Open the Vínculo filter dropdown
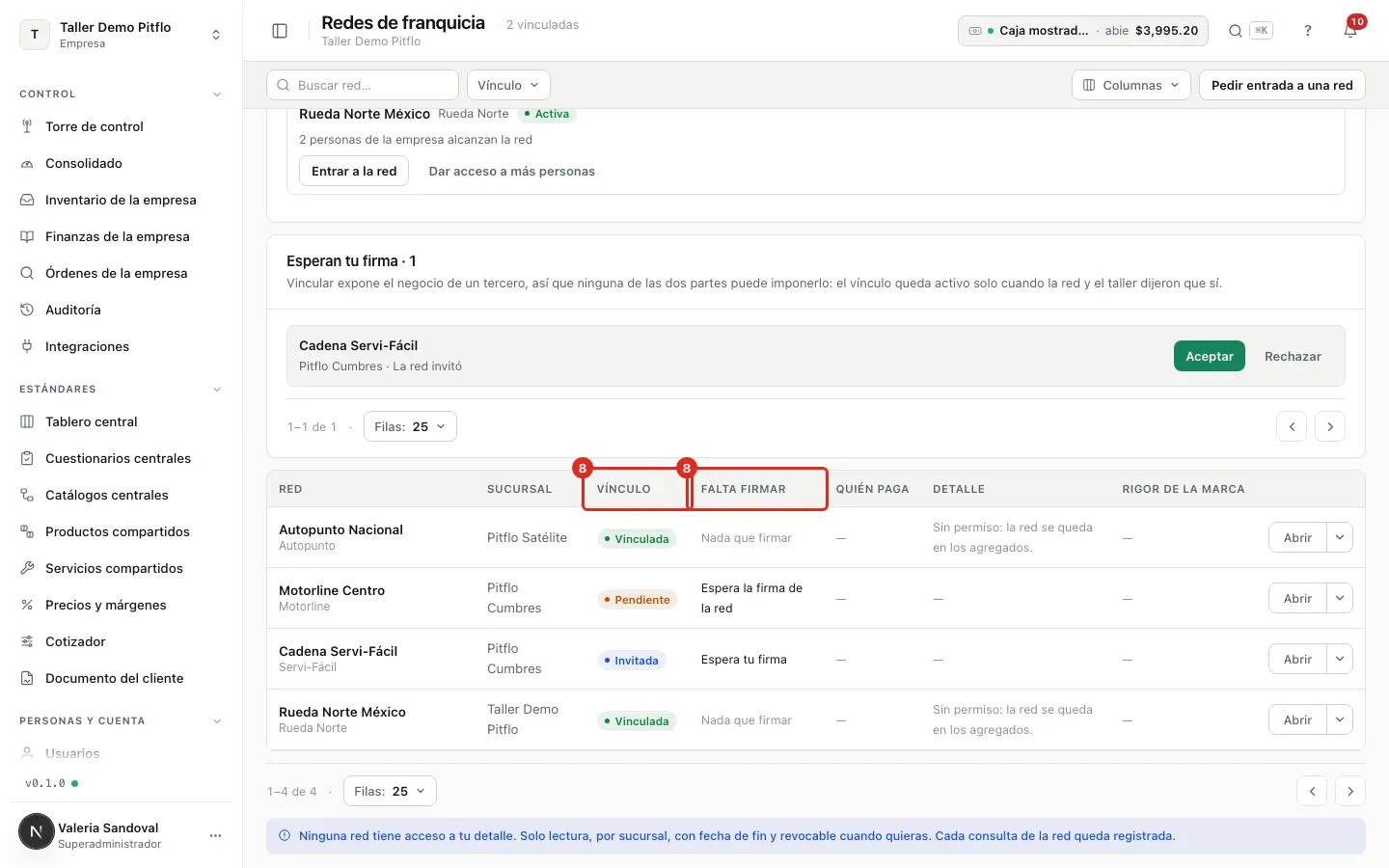Image resolution: width=1389 pixels, height=868 pixels. 508,85
